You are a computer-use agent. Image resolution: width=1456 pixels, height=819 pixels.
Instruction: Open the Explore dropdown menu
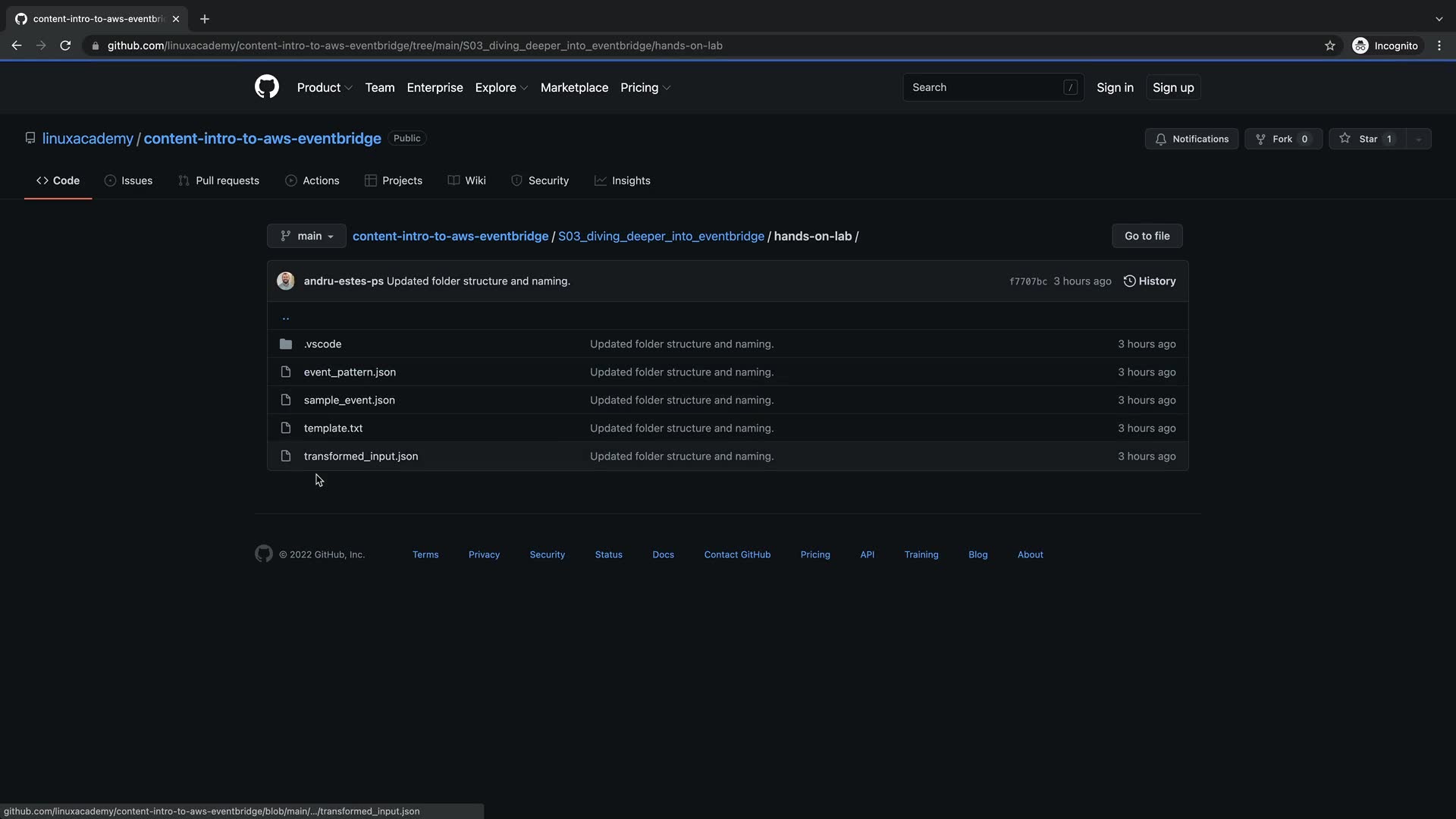(x=500, y=87)
